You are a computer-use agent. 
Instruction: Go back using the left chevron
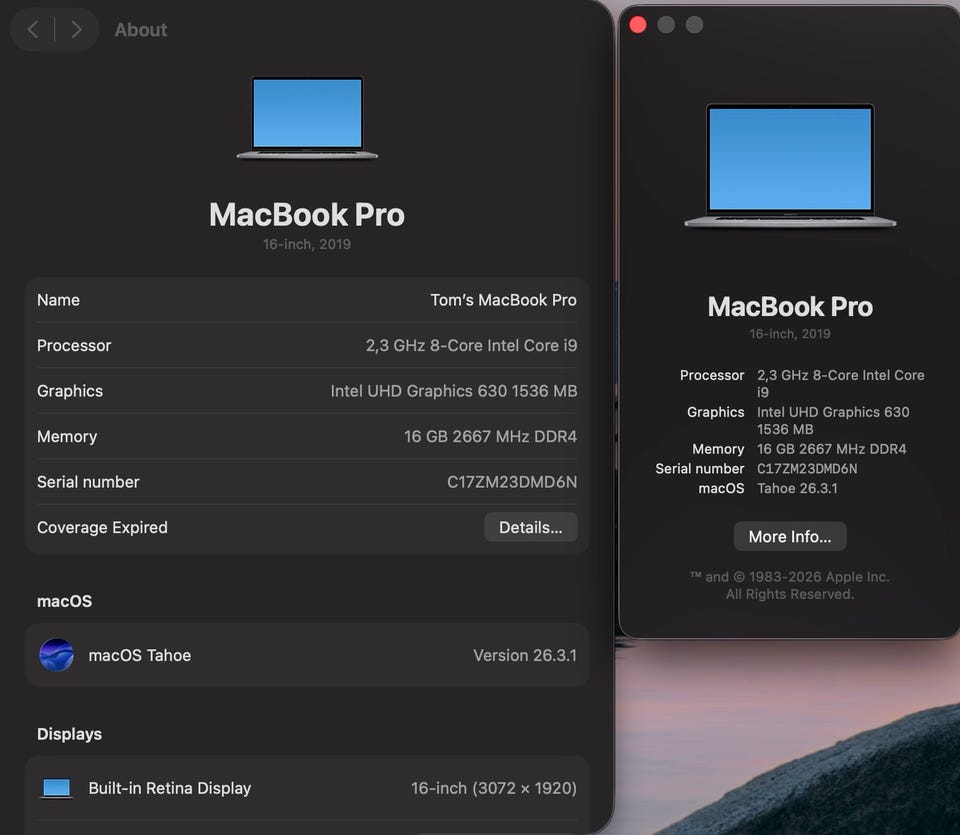coord(34,29)
